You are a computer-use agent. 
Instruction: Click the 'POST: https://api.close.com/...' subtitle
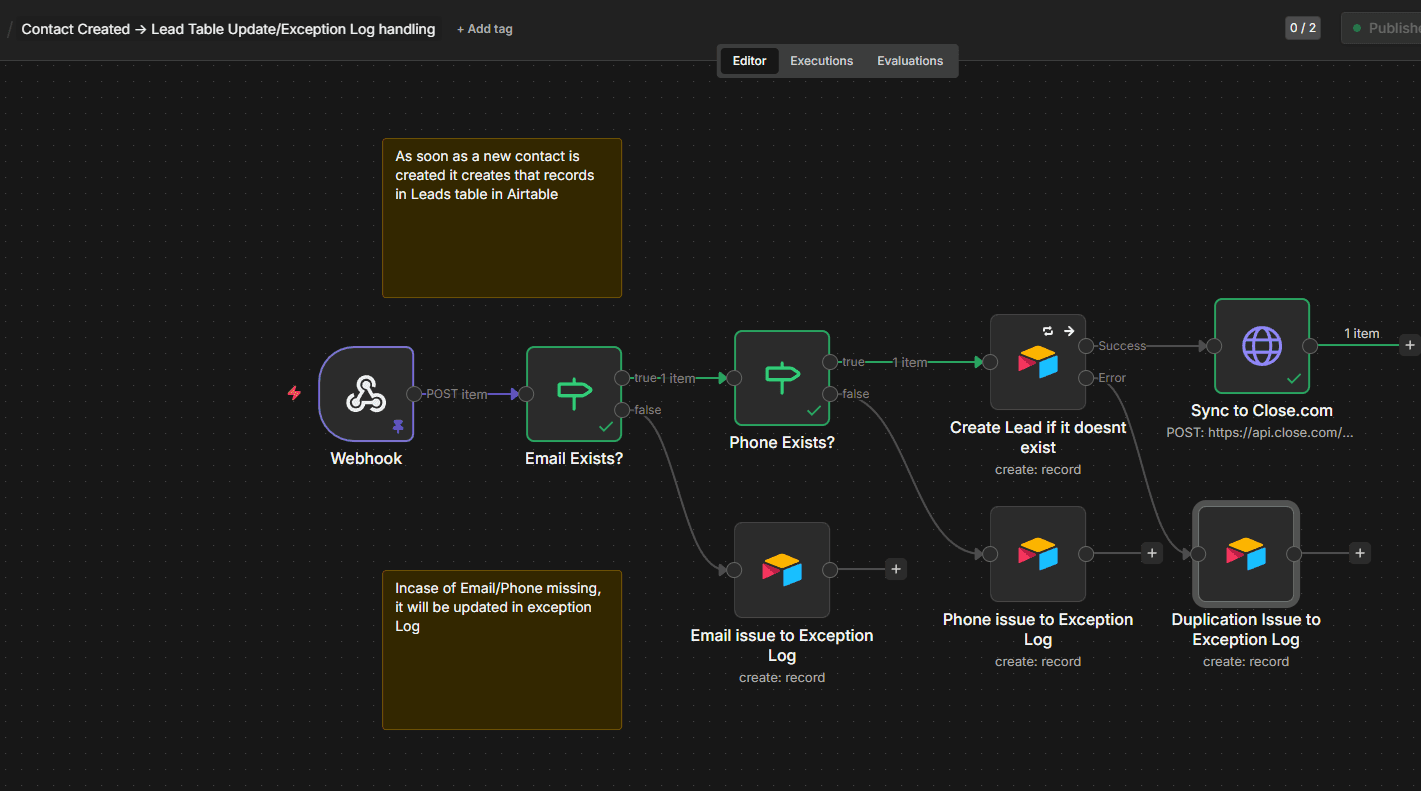coord(1260,433)
